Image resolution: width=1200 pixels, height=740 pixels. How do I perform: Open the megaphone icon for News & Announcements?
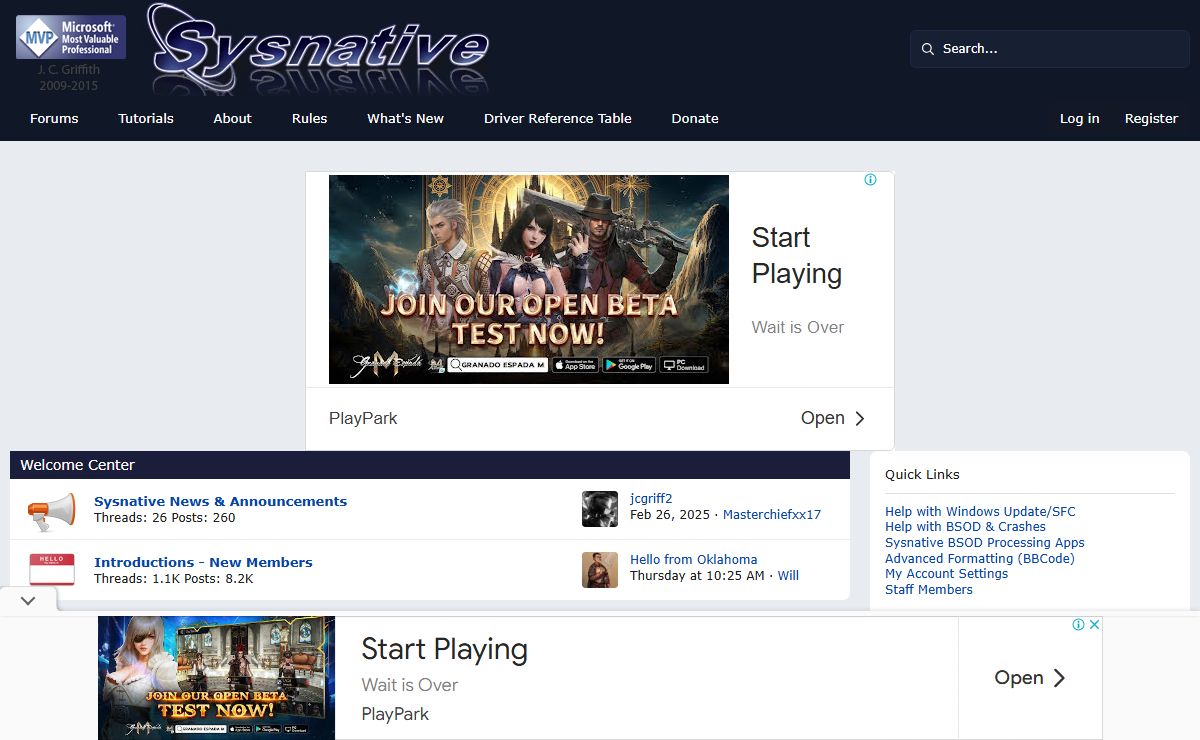(x=51, y=510)
